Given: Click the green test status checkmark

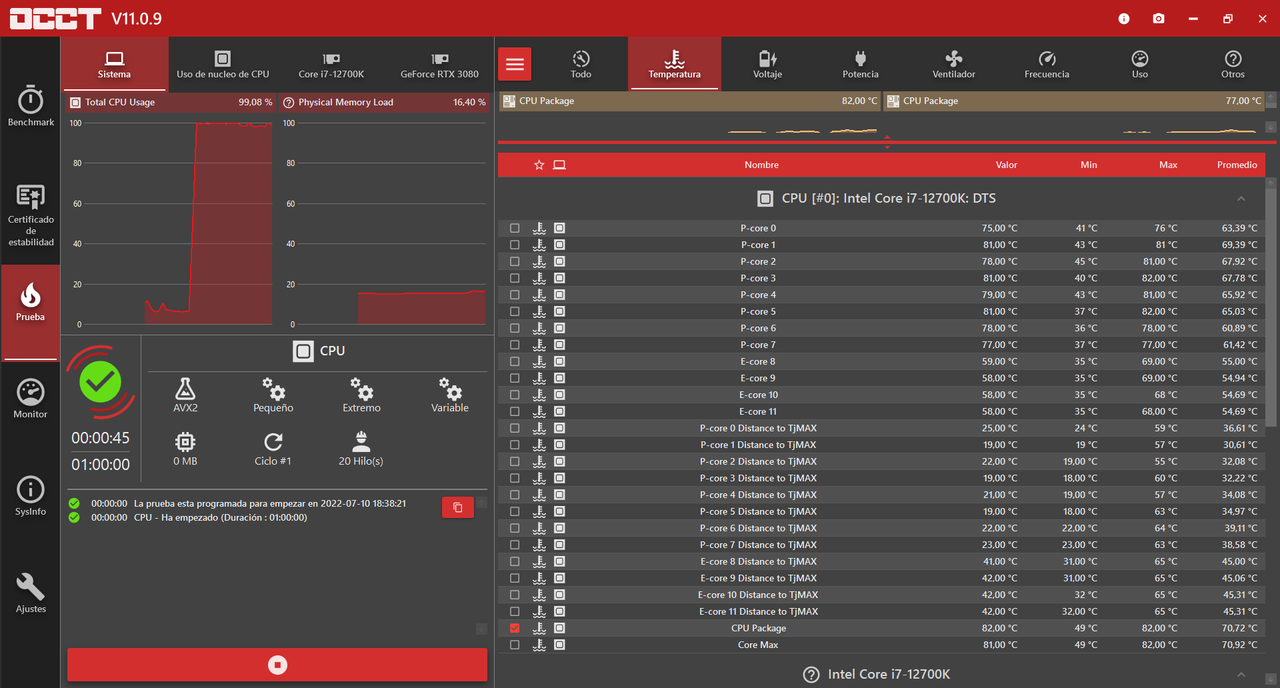Looking at the screenshot, I should tap(100, 381).
